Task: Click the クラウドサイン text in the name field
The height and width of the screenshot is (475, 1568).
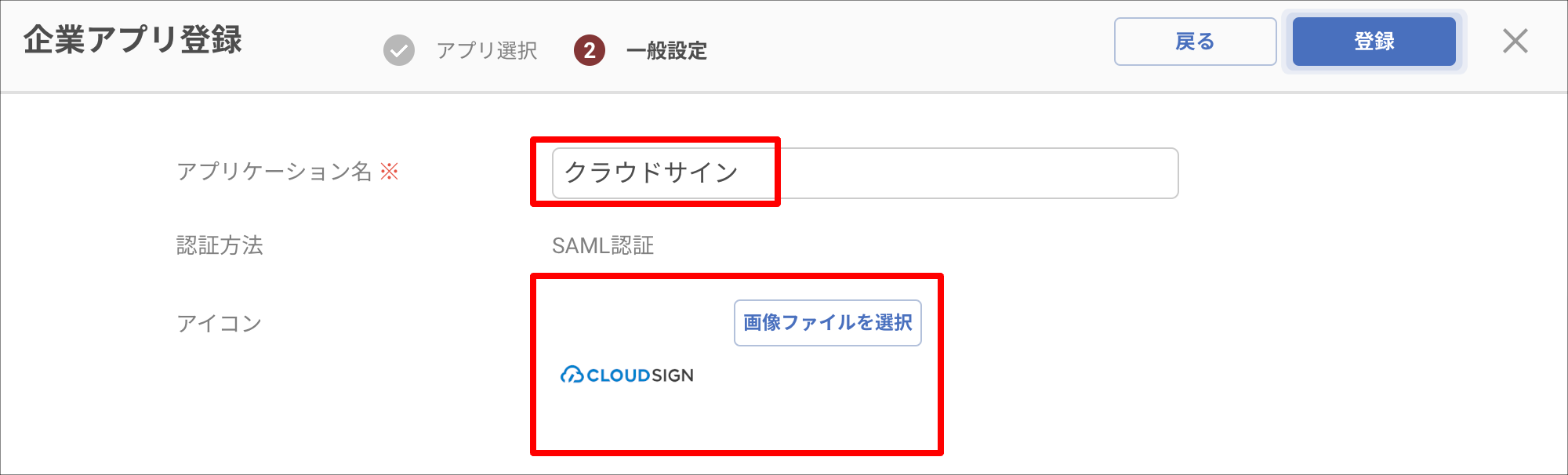Action: click(652, 172)
